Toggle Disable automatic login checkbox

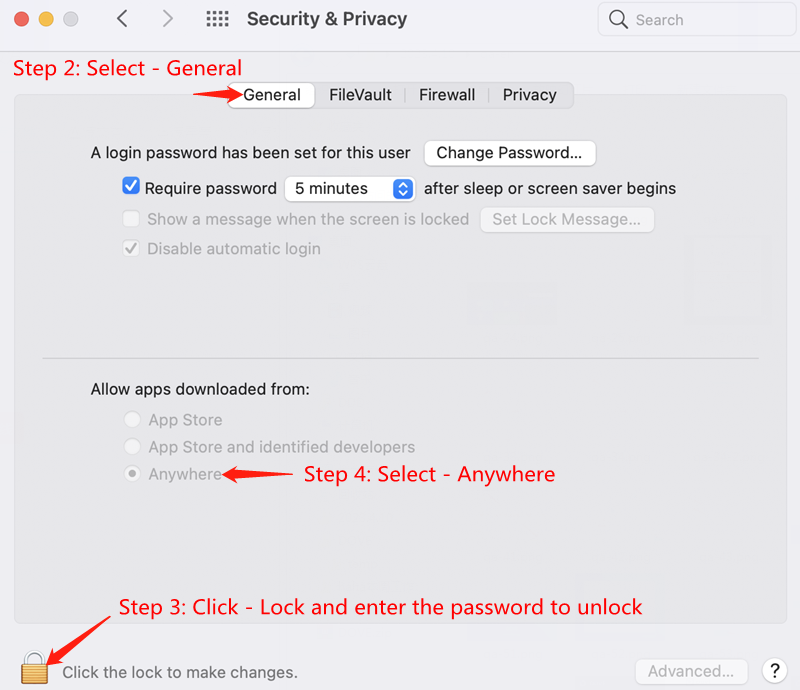pos(131,249)
